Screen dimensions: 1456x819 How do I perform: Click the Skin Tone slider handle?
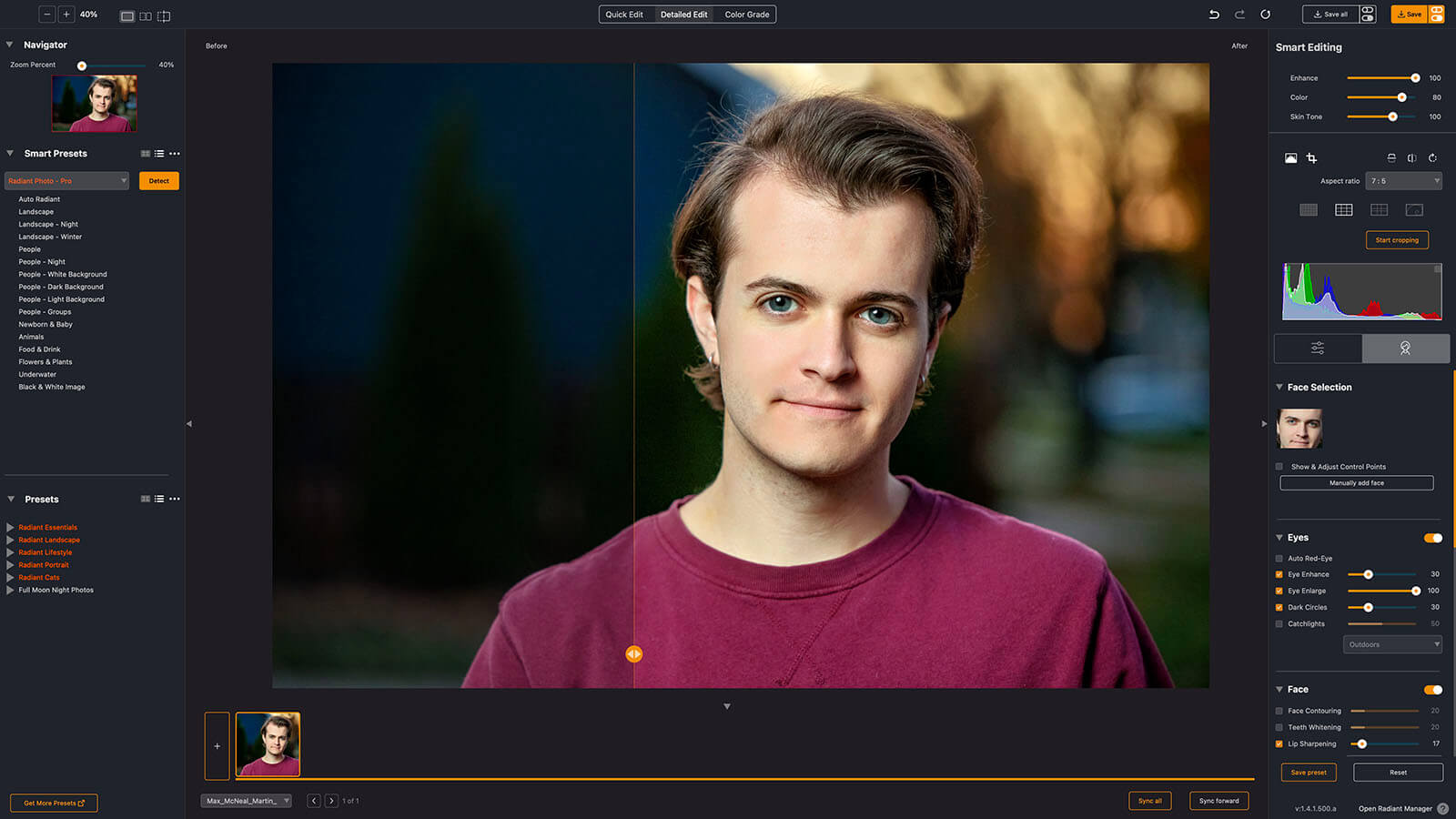coord(1392,116)
